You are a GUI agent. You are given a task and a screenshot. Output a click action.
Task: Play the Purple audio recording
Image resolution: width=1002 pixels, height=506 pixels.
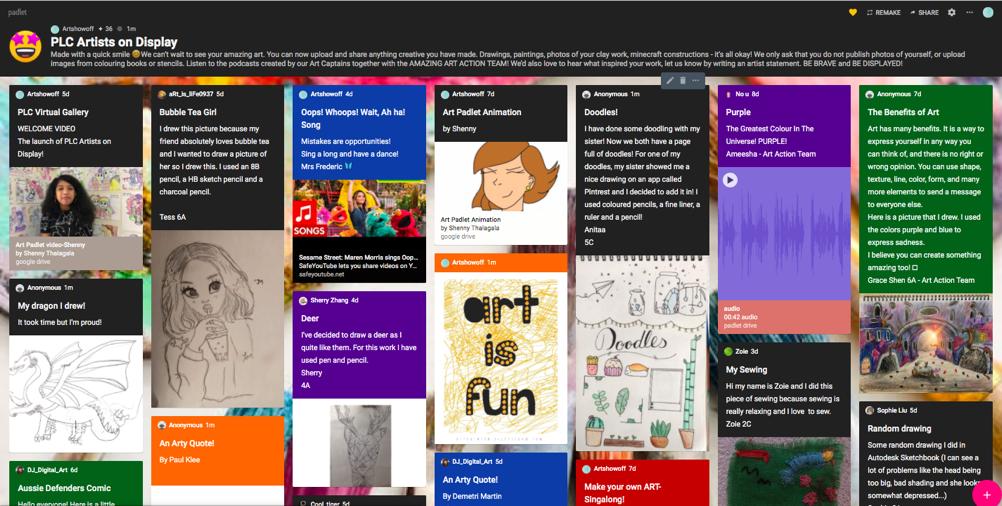[x=730, y=180]
